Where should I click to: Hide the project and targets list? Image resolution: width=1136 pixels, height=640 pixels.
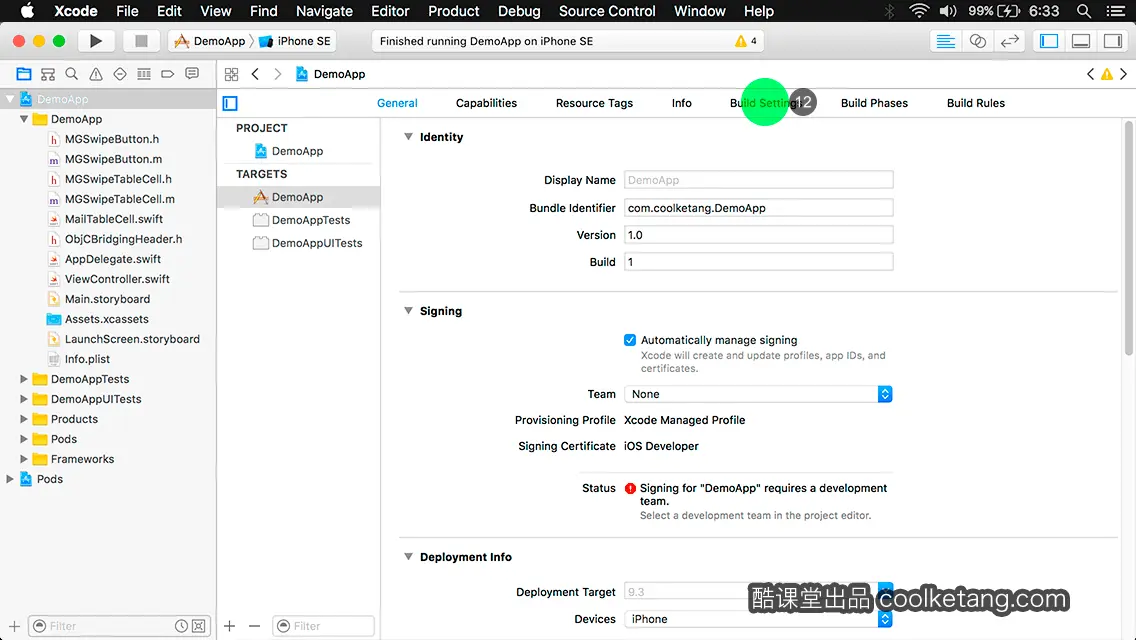[230, 104]
